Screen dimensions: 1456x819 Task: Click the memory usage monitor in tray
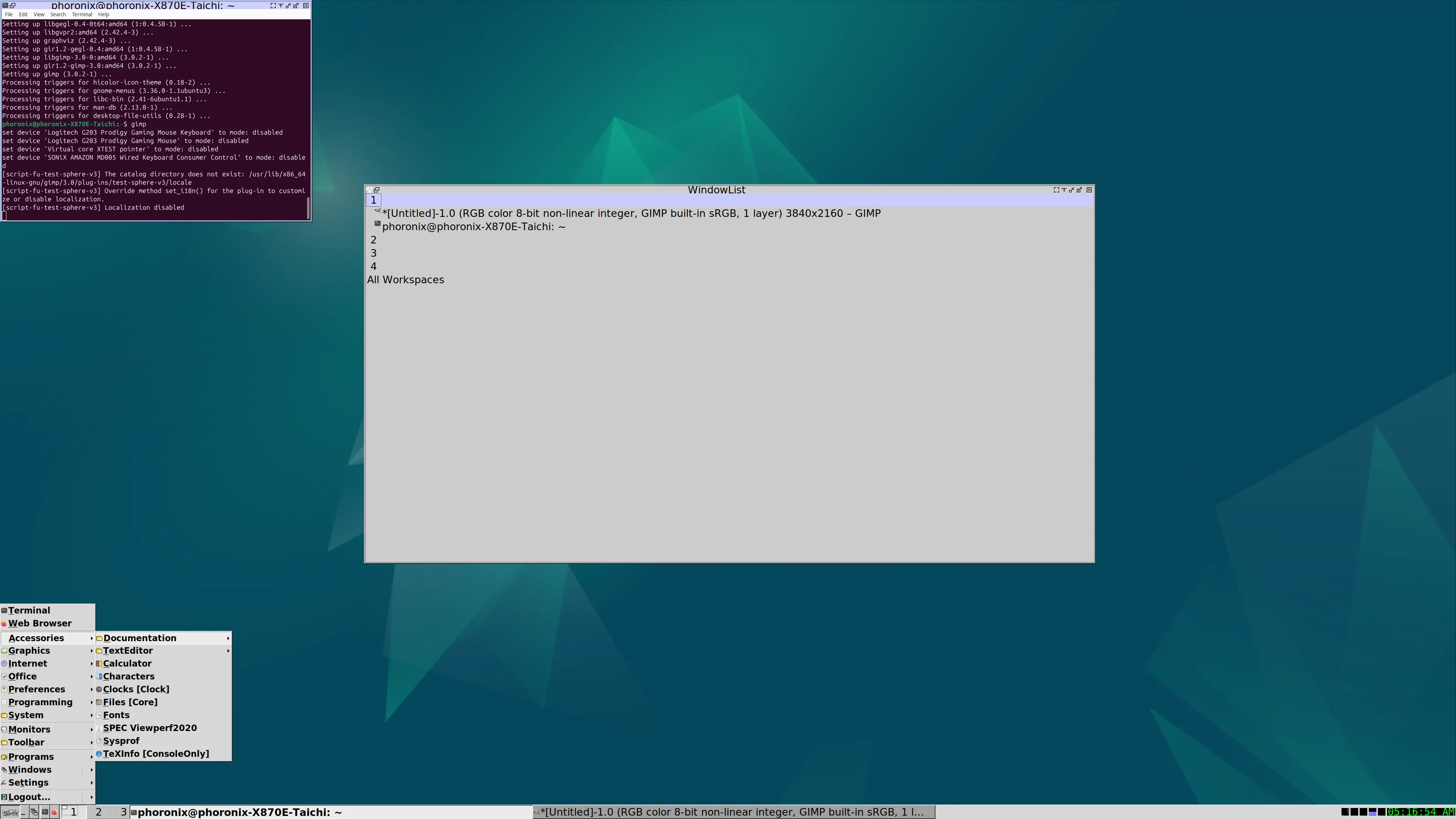(x=1372, y=812)
